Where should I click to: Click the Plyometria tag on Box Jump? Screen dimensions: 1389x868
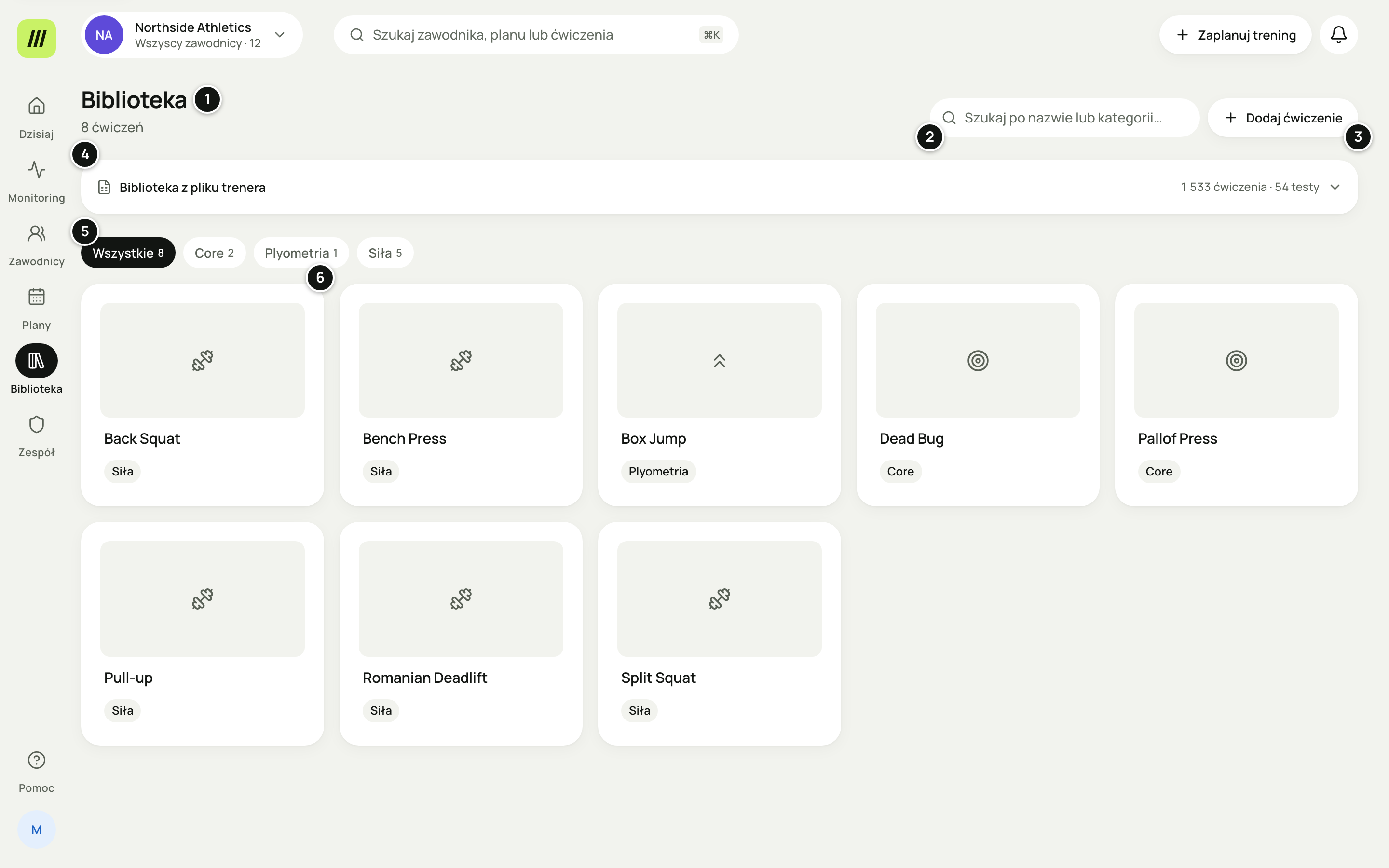tap(658, 471)
